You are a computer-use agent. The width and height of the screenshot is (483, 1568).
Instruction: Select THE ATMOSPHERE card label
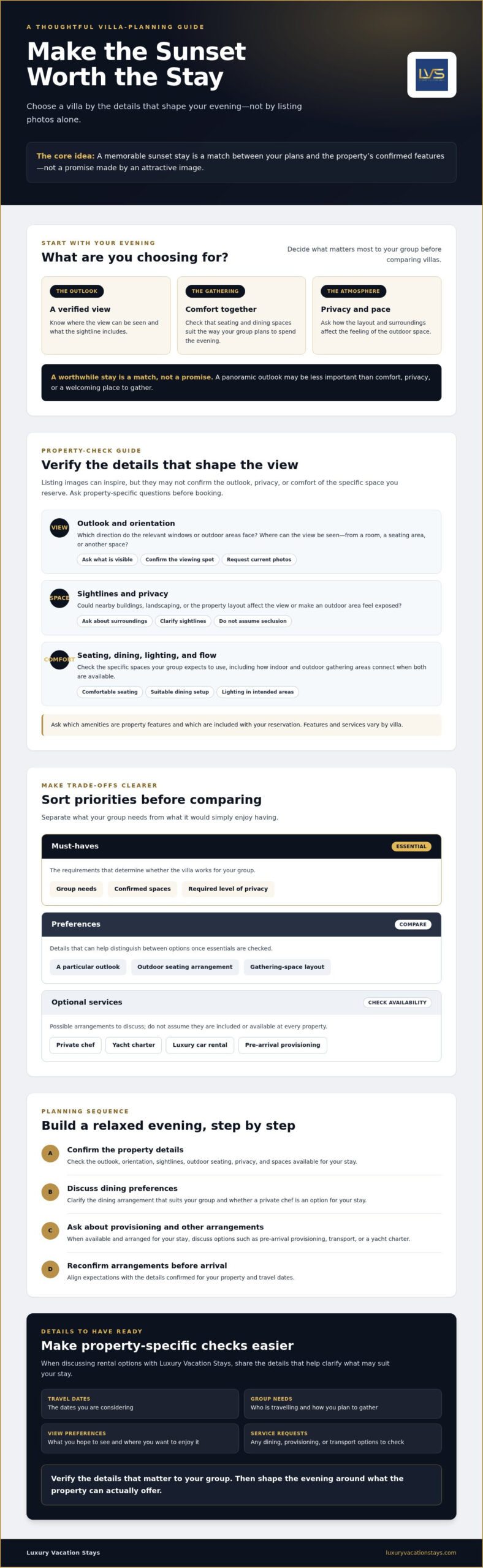pyautogui.click(x=354, y=291)
